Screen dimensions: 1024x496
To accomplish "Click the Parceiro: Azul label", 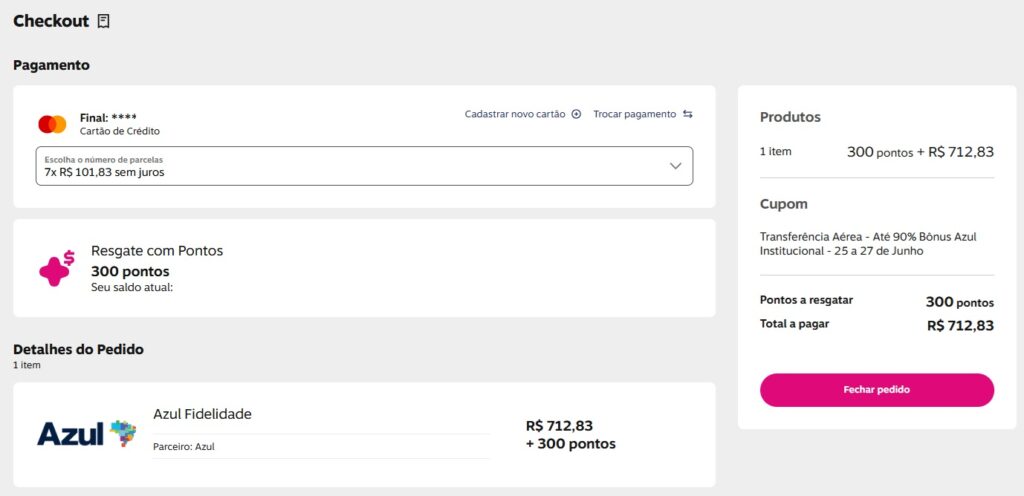I will (184, 447).
